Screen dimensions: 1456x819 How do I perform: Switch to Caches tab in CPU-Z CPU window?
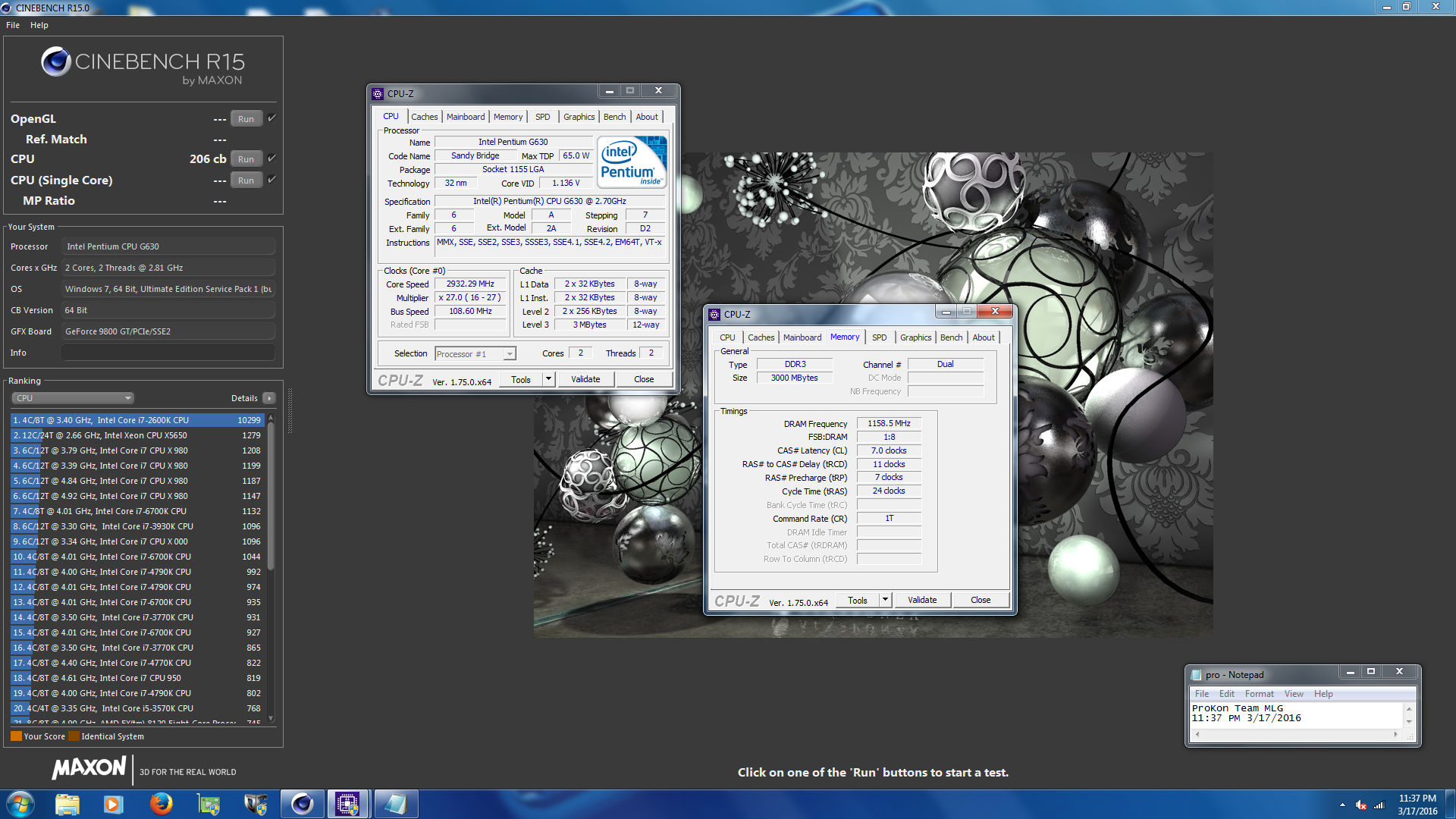[x=425, y=117]
